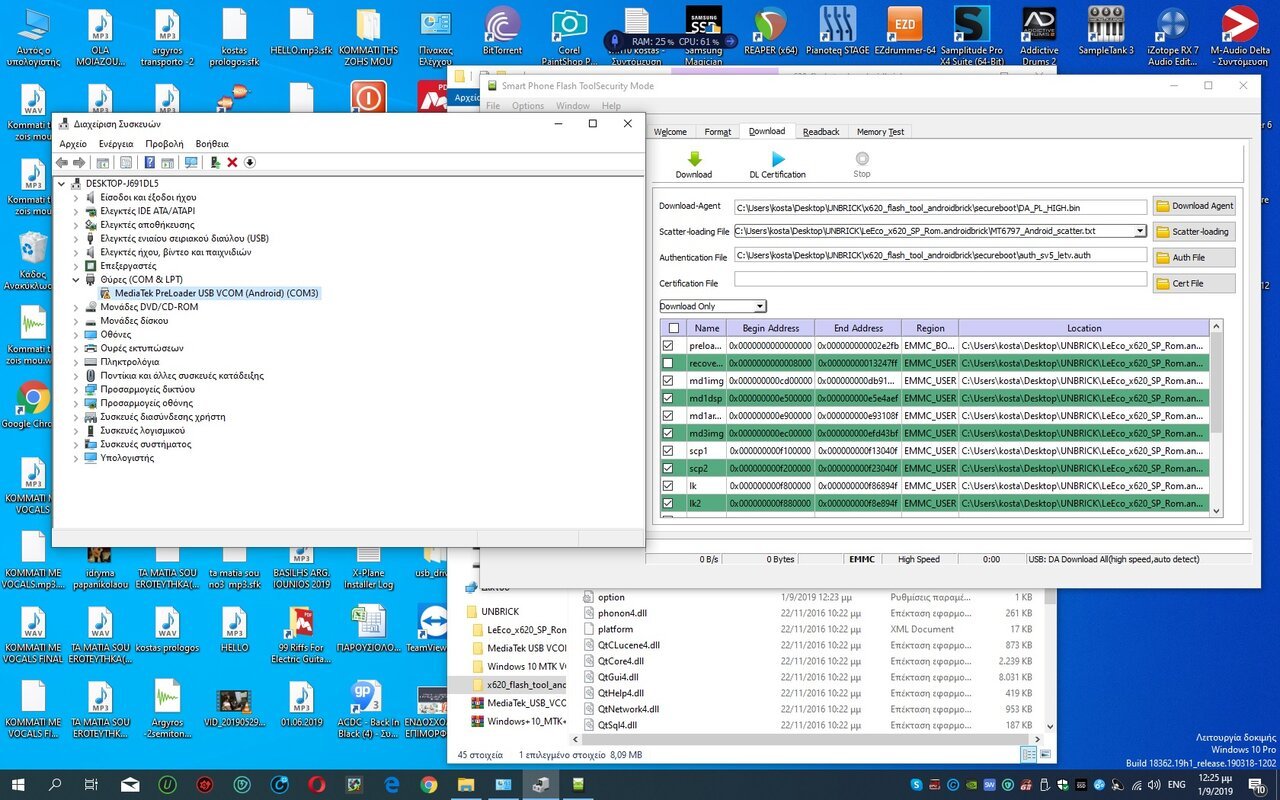Collapse the Θύρες (COM & LPT) node
Viewport: 1280px width, 800px height.
(76, 280)
